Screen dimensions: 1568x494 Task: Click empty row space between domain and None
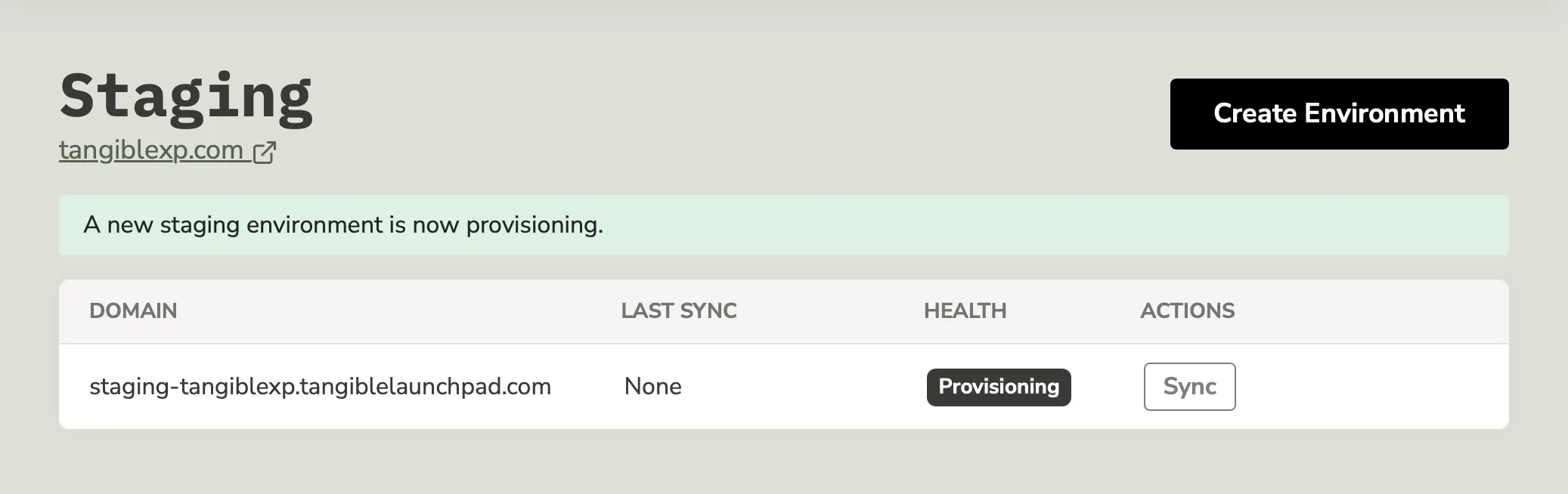pos(587,387)
